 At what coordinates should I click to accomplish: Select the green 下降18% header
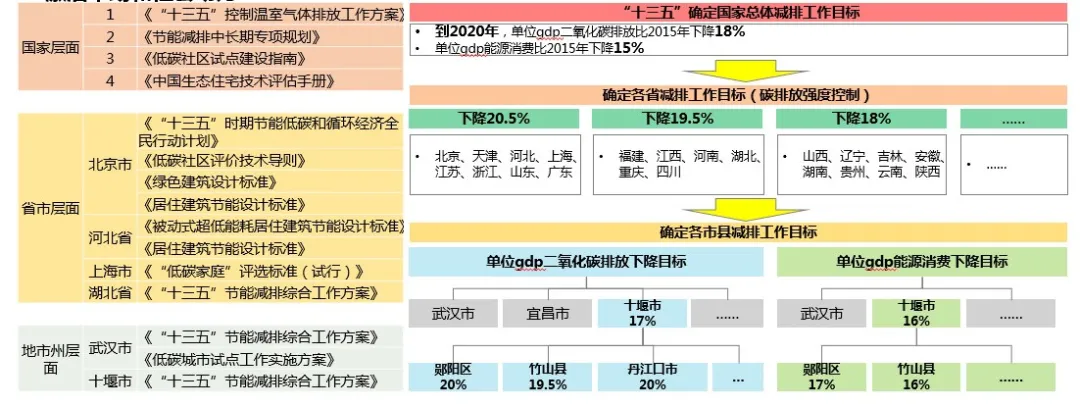tap(861, 119)
